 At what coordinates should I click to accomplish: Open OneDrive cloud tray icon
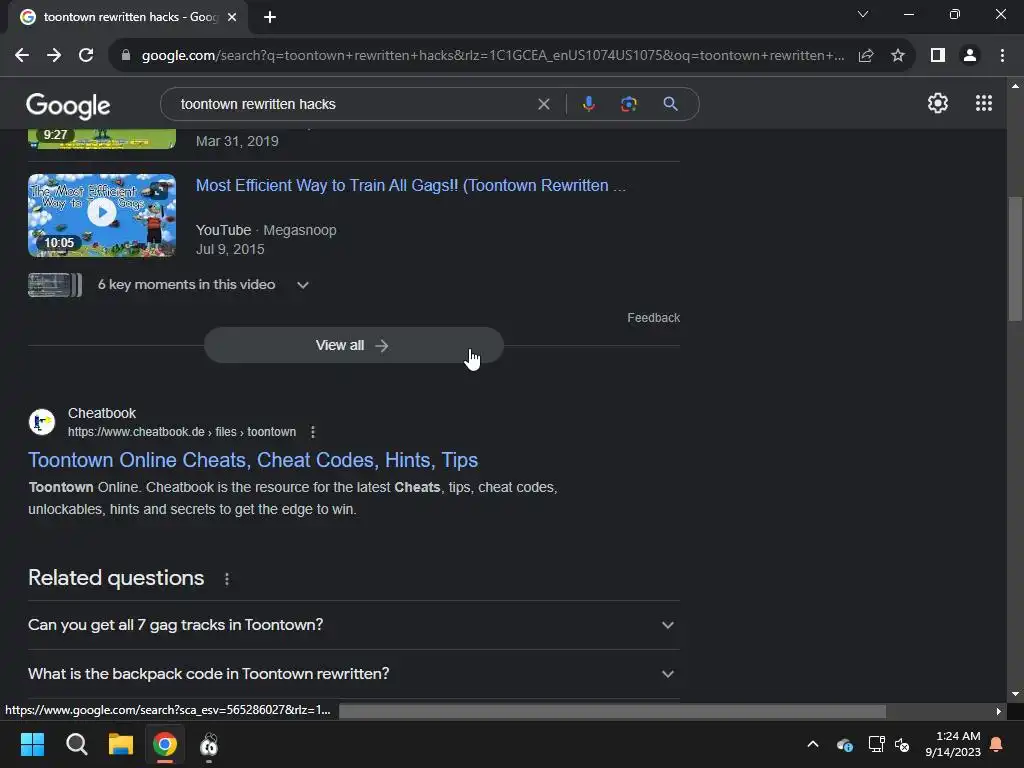(x=844, y=744)
